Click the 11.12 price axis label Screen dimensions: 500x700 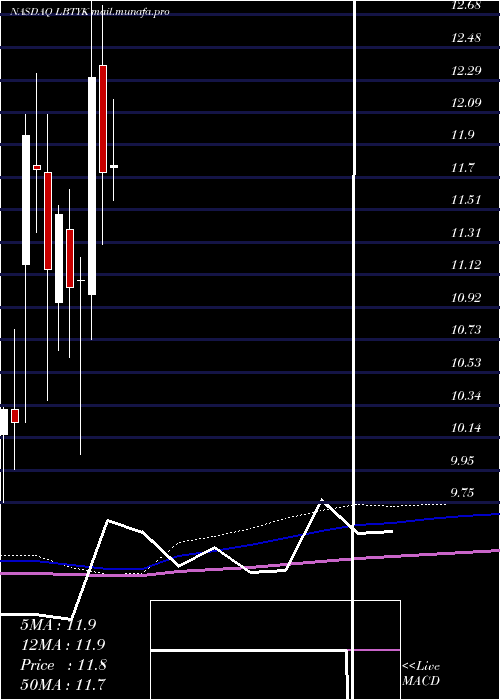pos(466,265)
